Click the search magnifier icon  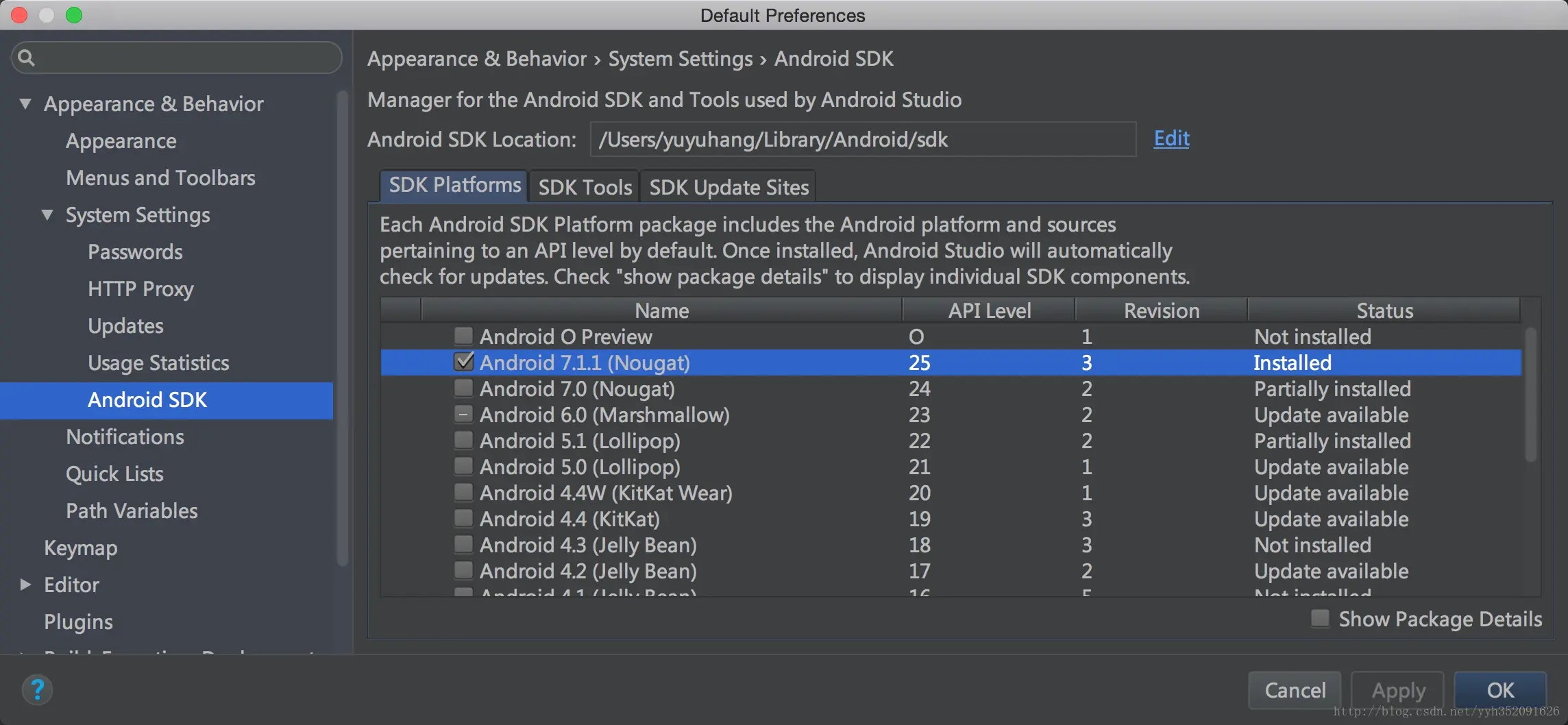(x=26, y=58)
